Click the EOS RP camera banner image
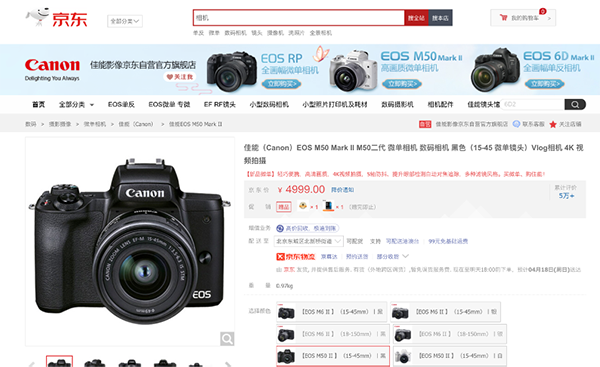 click(232, 72)
